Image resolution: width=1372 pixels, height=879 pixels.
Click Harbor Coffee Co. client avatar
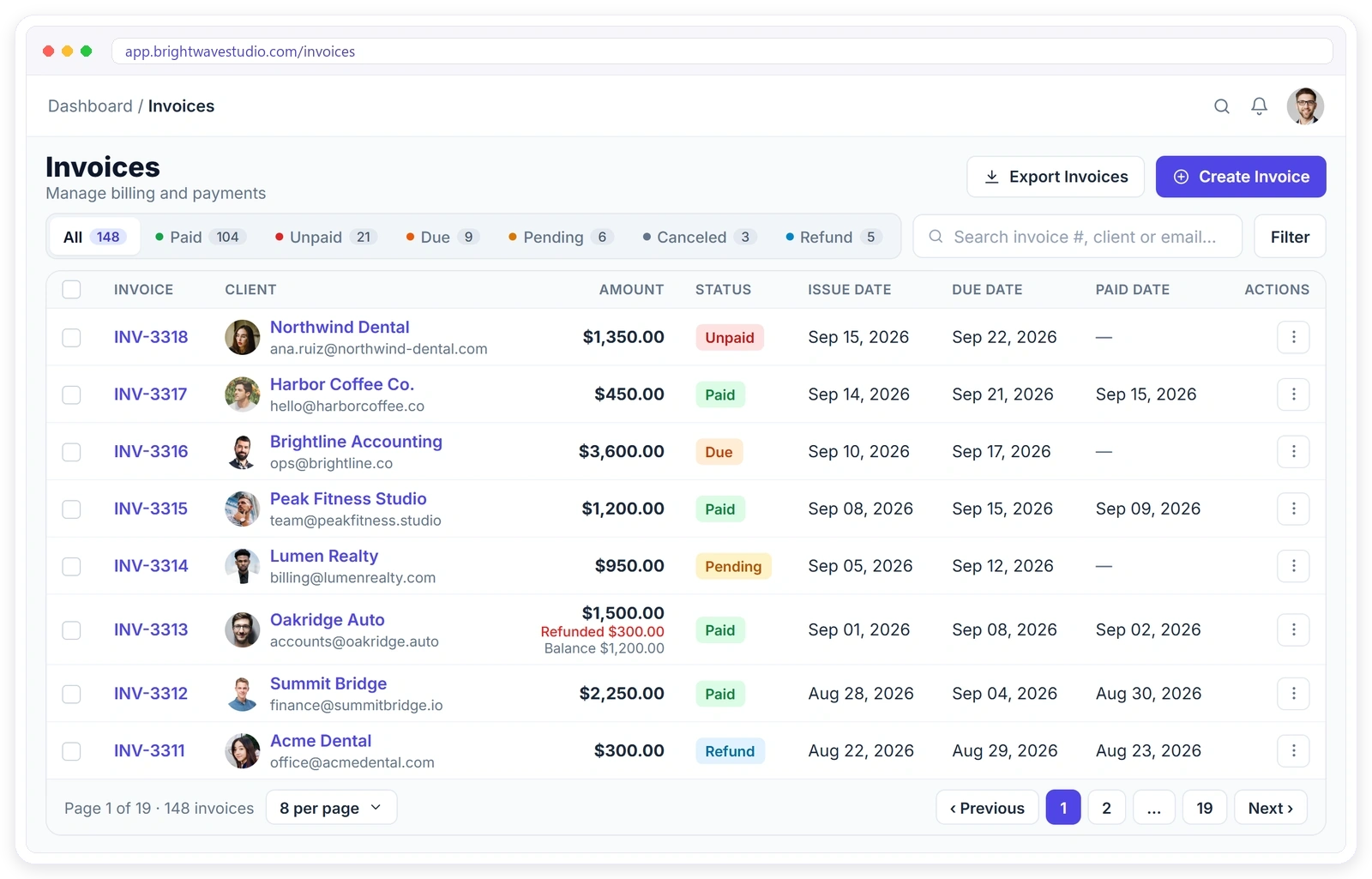coord(243,394)
